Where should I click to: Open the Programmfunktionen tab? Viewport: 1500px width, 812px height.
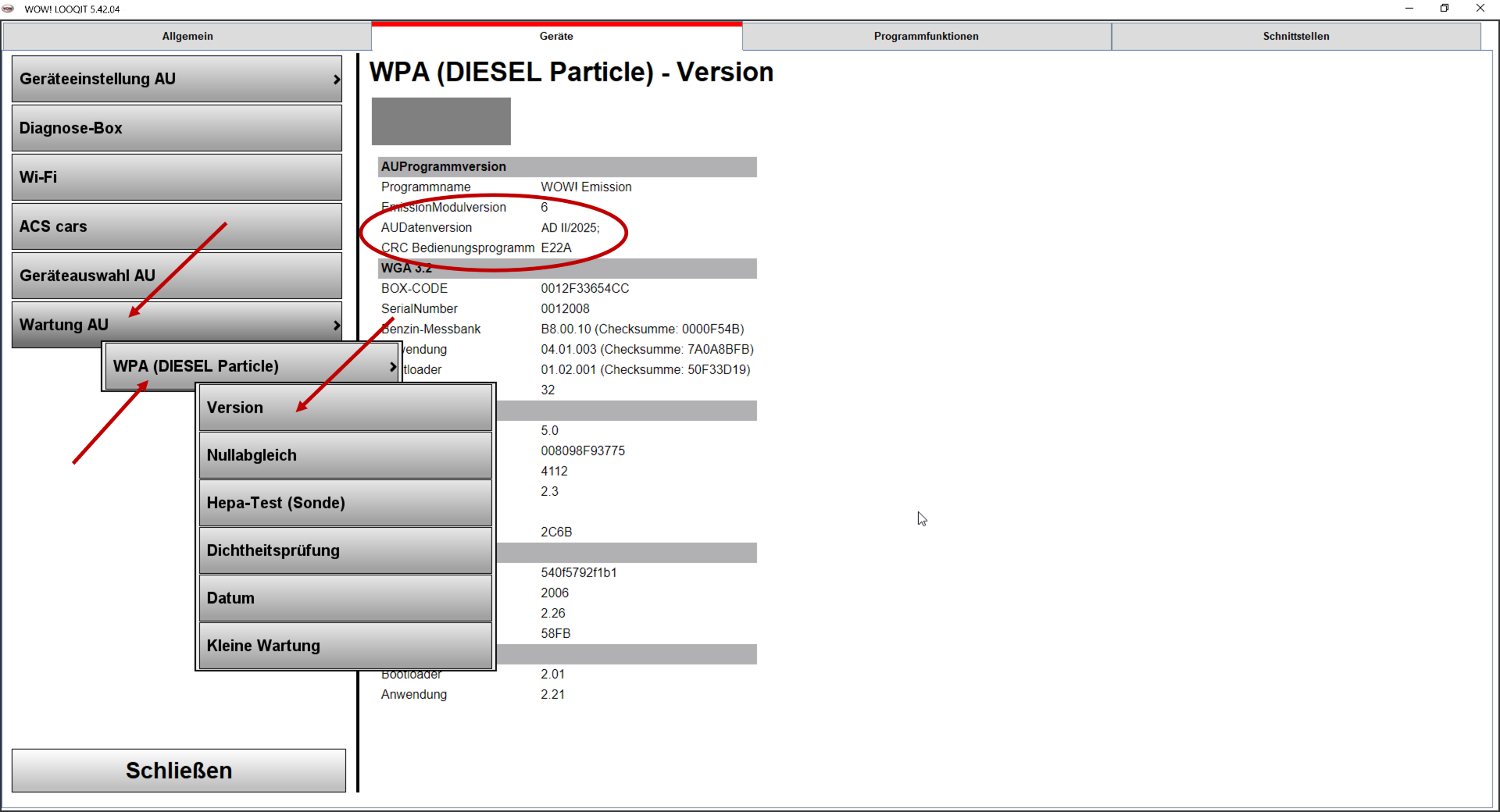pyautogui.click(x=926, y=37)
